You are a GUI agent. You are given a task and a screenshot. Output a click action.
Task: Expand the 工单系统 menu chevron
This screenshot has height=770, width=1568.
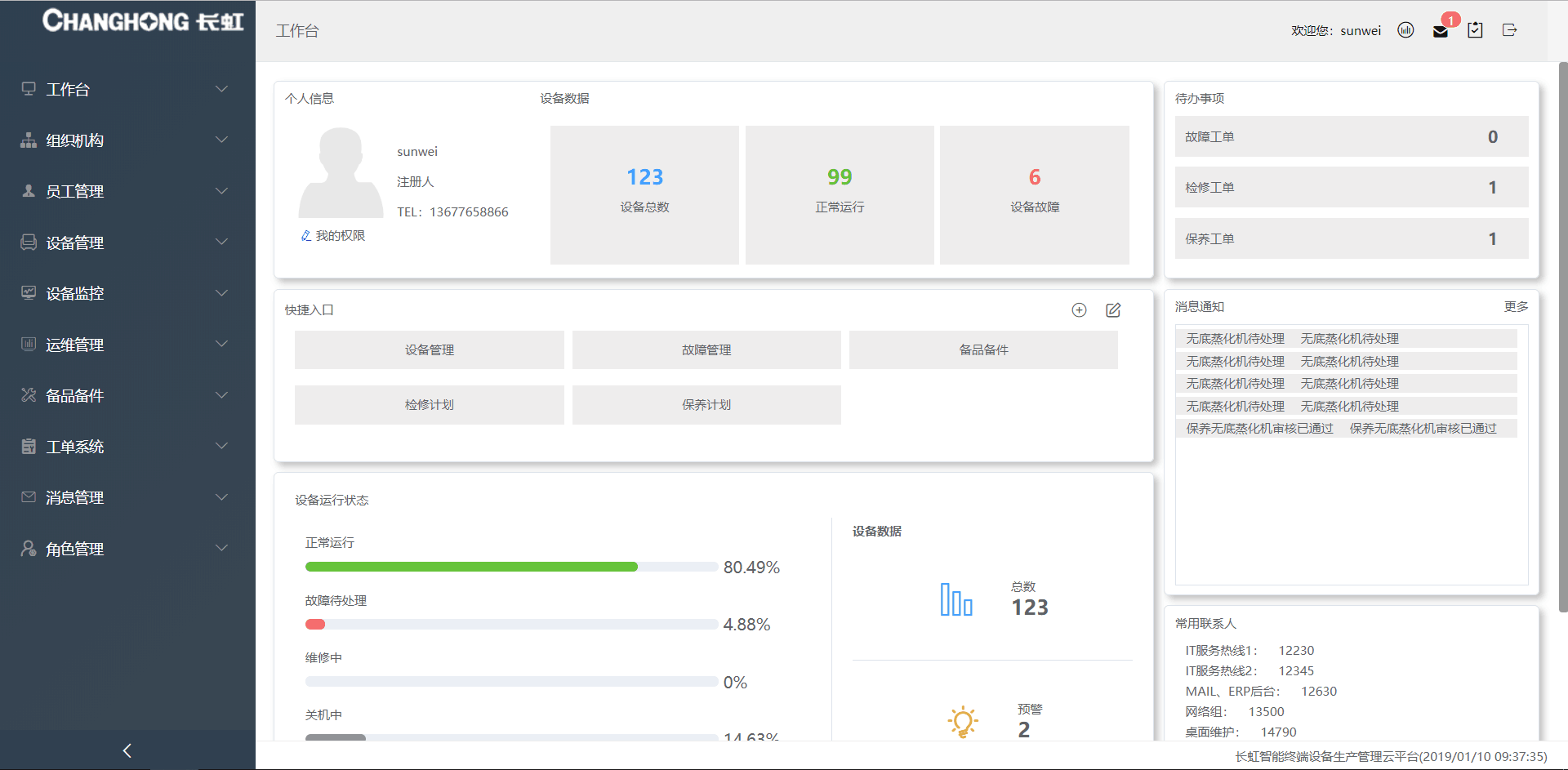coord(221,446)
